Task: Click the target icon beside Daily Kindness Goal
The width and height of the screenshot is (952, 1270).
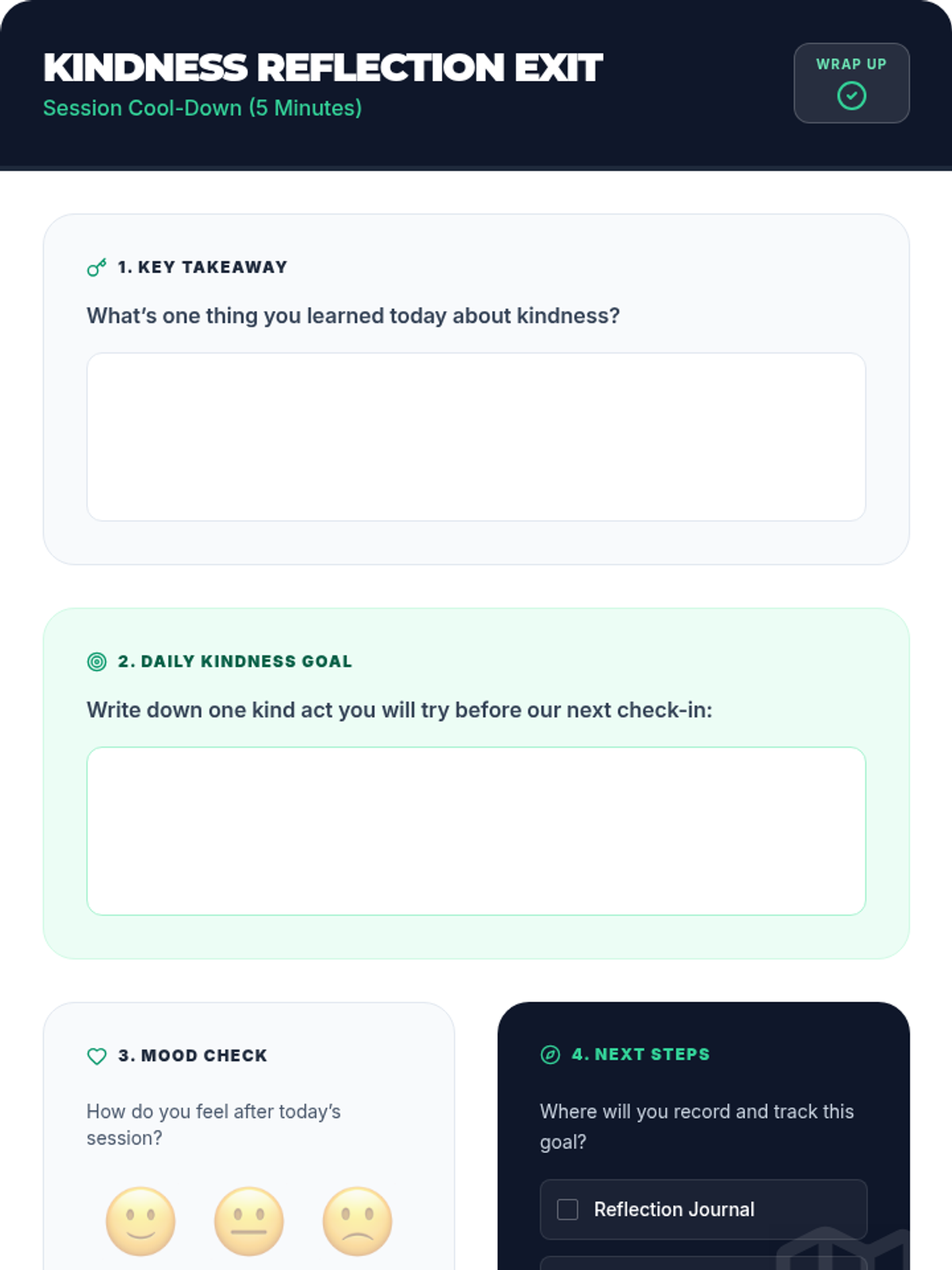Action: coord(97,661)
